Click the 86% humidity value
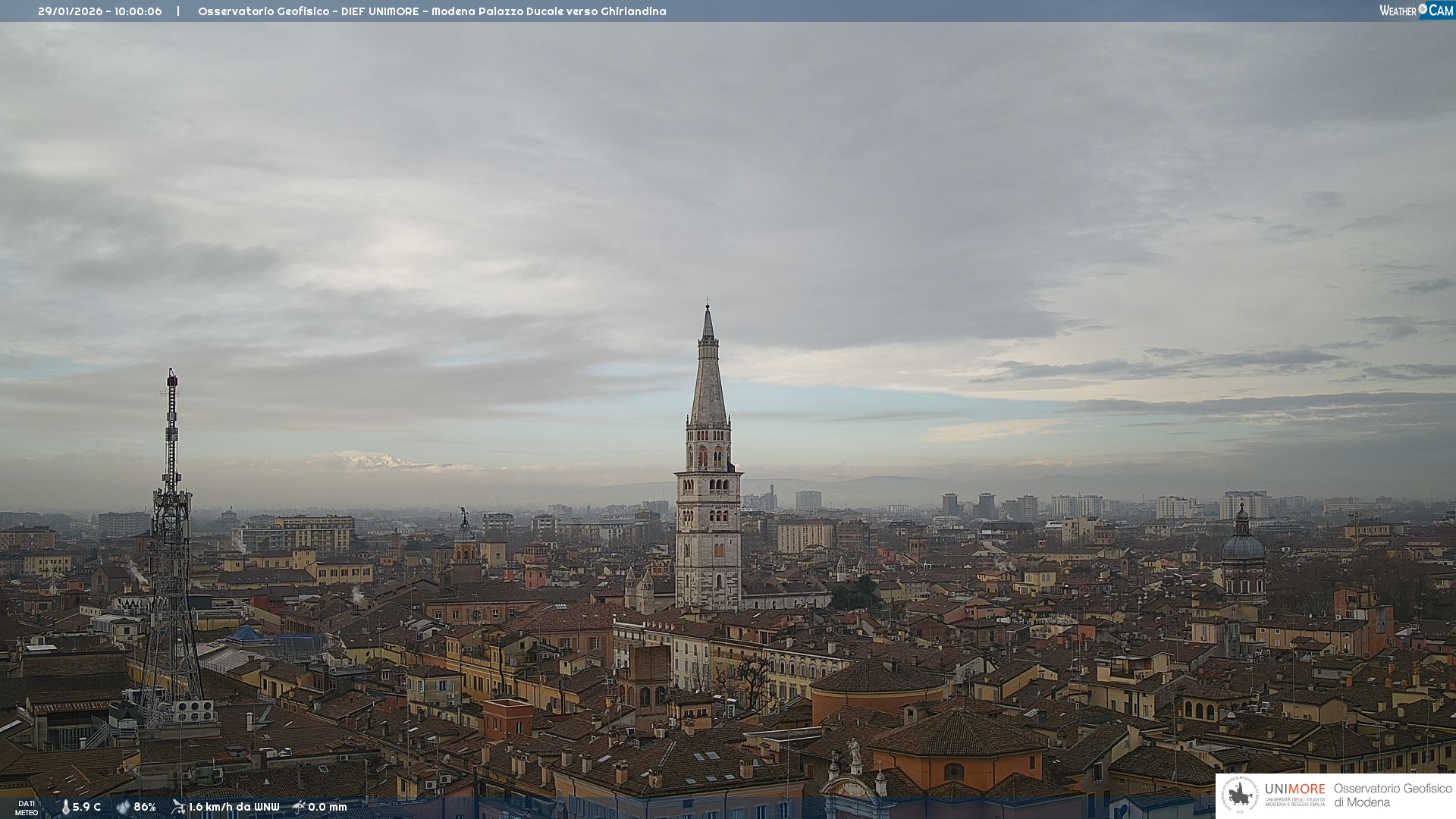The image size is (1456, 819). (x=145, y=807)
